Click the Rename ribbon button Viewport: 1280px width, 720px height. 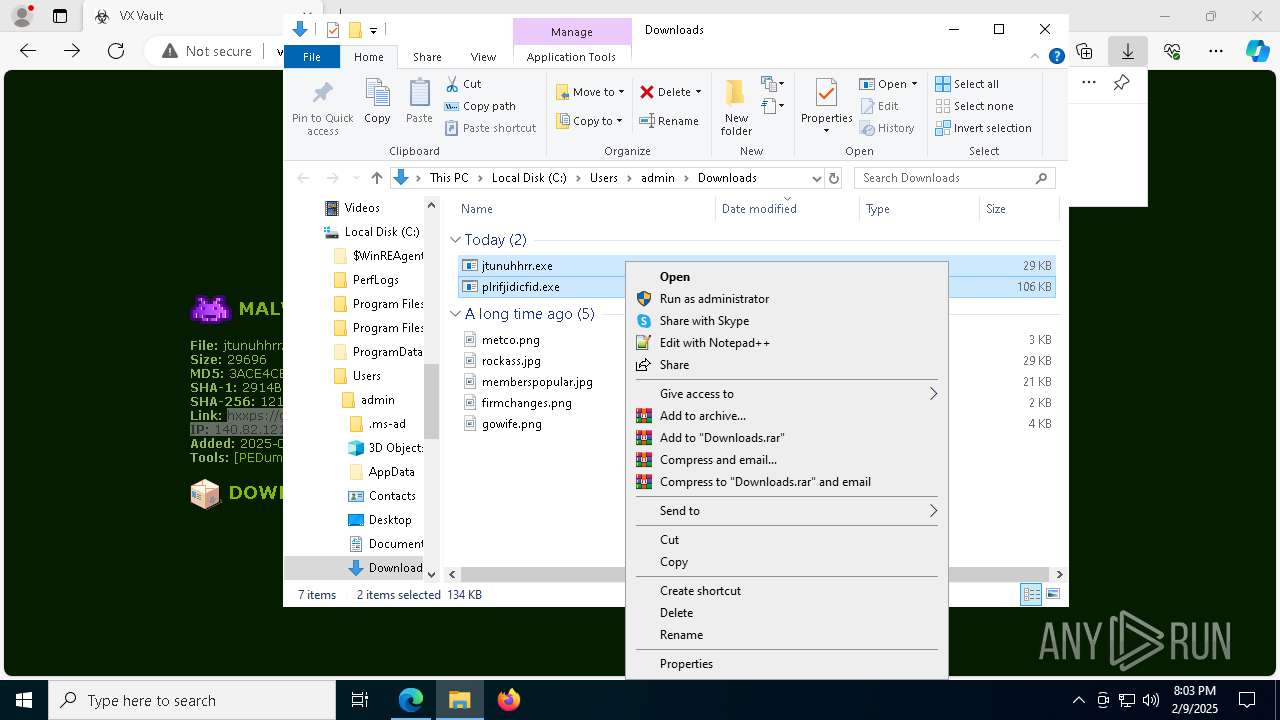(x=669, y=121)
